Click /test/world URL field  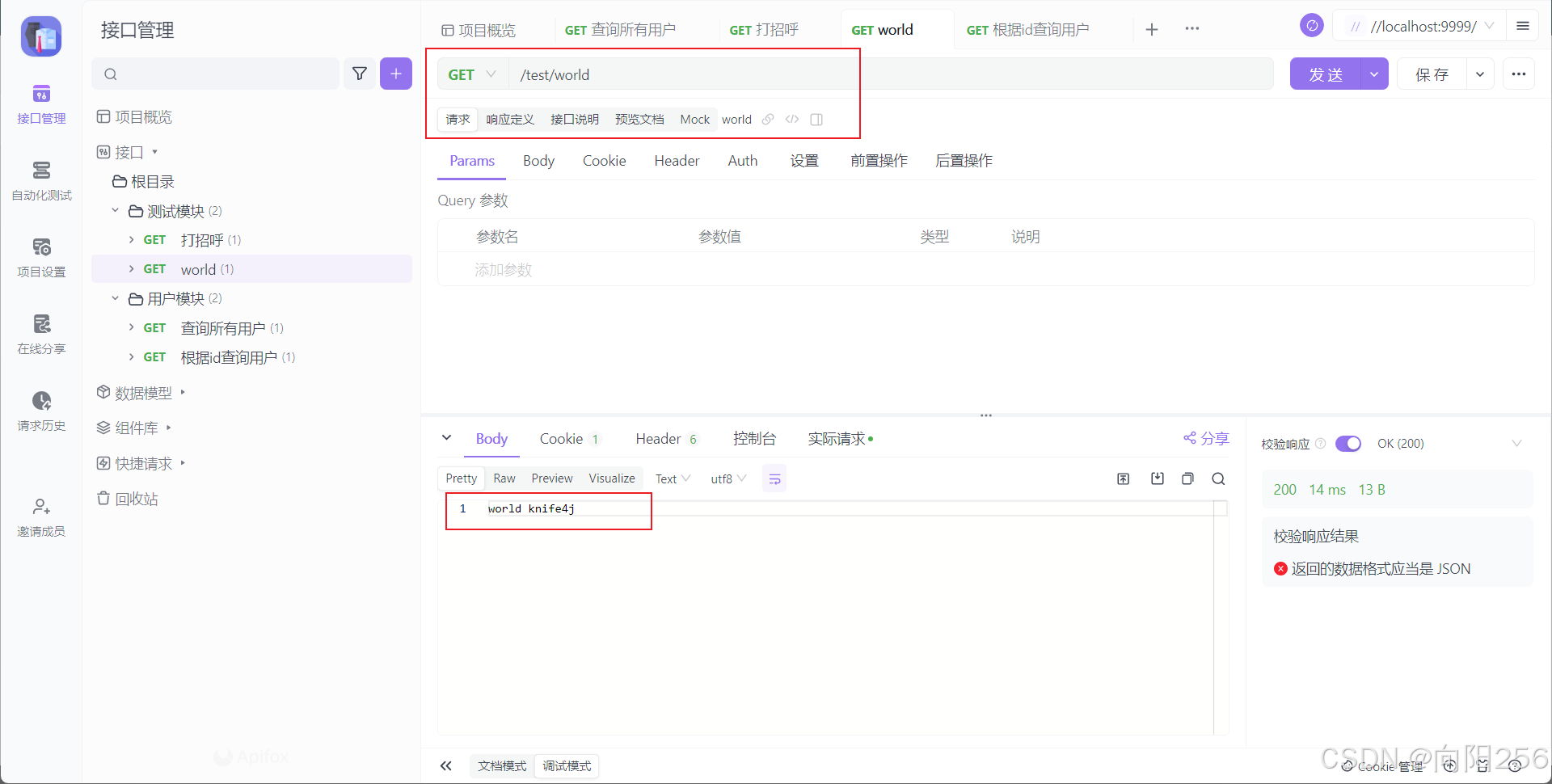(891, 74)
